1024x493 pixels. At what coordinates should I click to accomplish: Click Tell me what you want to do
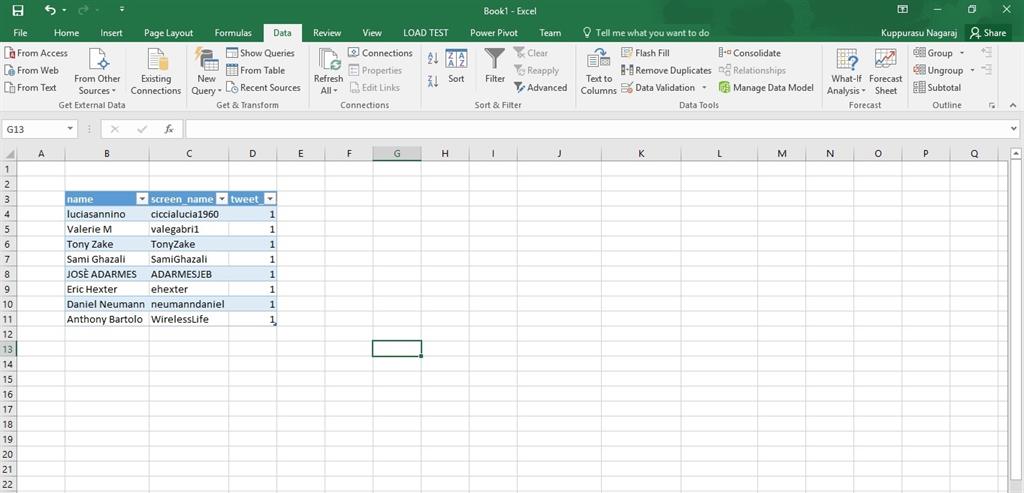(645, 33)
